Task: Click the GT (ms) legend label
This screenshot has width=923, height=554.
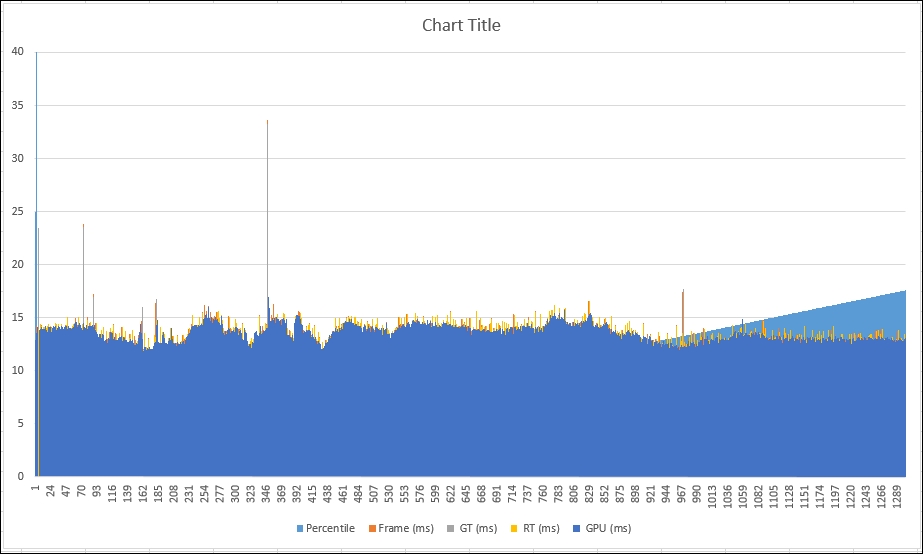Action: point(477,529)
